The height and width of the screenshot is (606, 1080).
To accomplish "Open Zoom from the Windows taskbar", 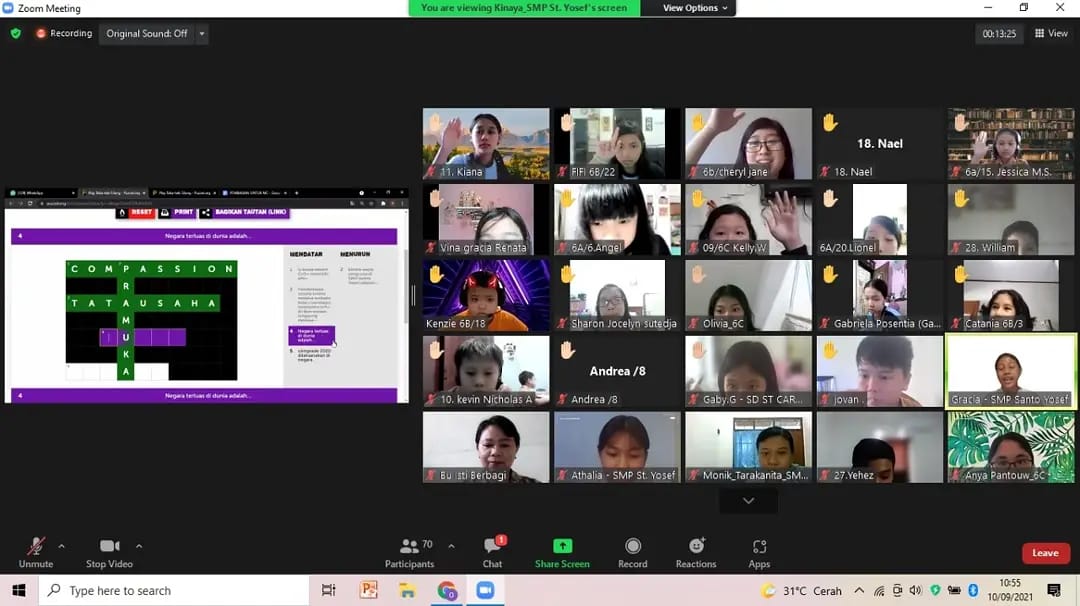I will 485,590.
